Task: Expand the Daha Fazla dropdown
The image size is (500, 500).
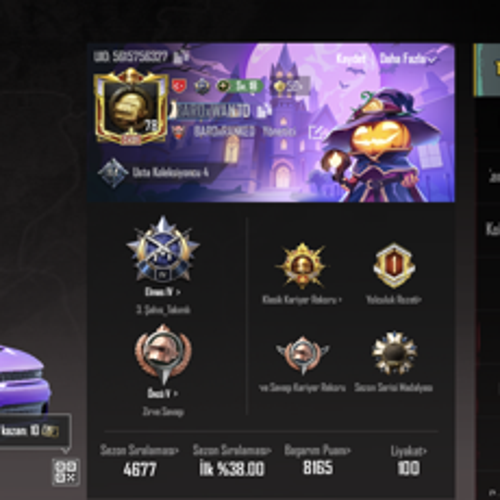Action: click(x=408, y=59)
